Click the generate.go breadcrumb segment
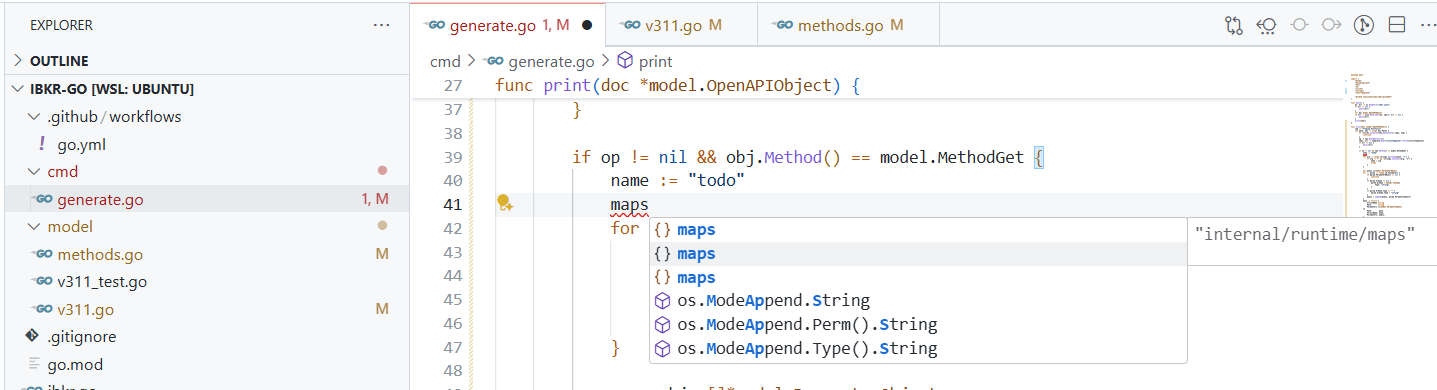1437x390 pixels. tap(552, 61)
